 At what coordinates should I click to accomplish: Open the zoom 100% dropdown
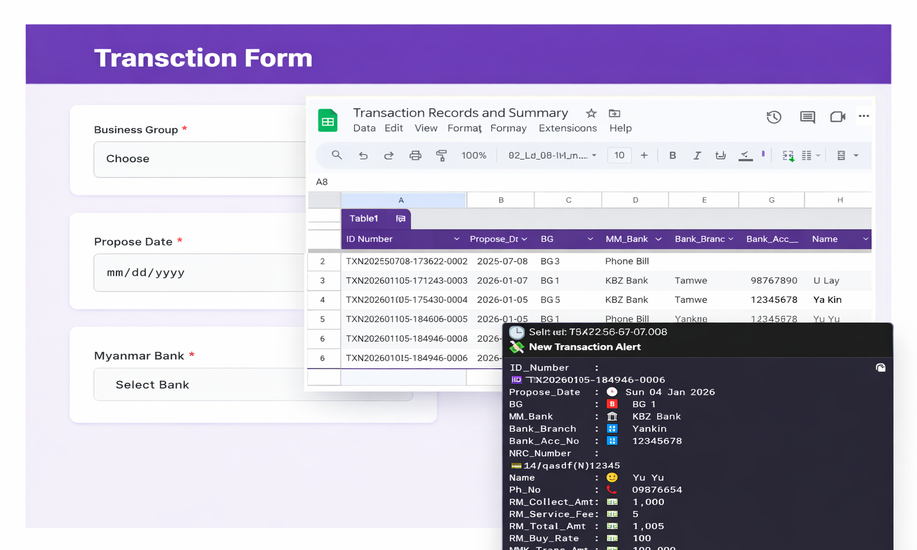pyautogui.click(x=474, y=156)
